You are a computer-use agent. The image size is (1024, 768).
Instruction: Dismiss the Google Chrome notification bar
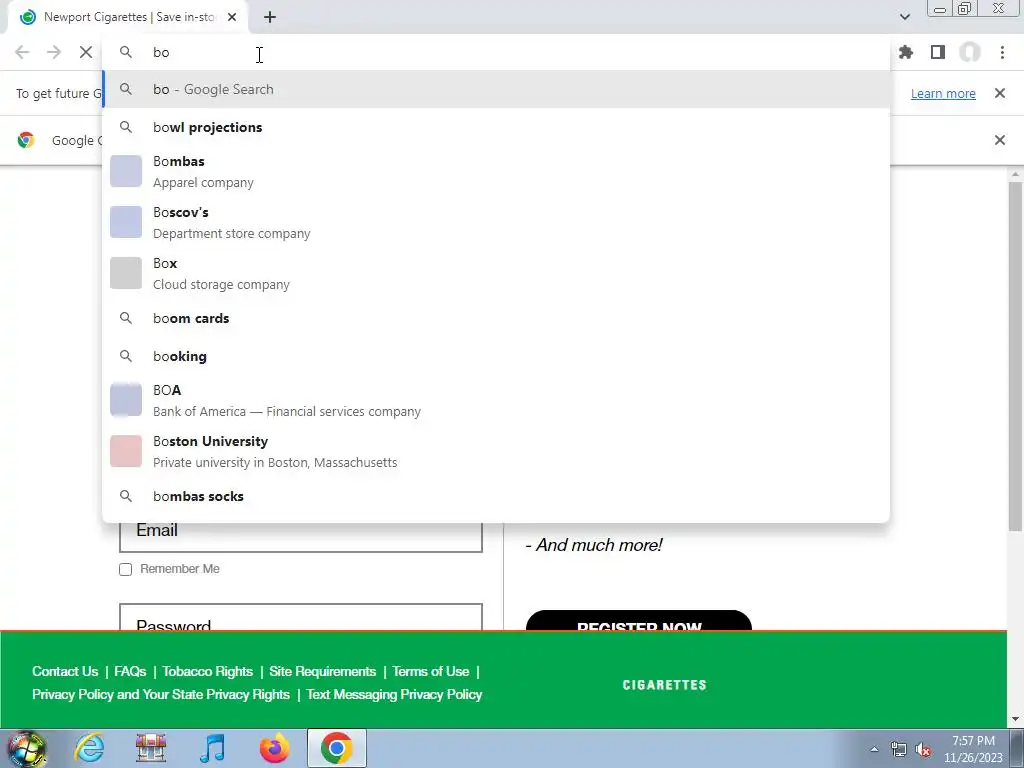tap(999, 140)
